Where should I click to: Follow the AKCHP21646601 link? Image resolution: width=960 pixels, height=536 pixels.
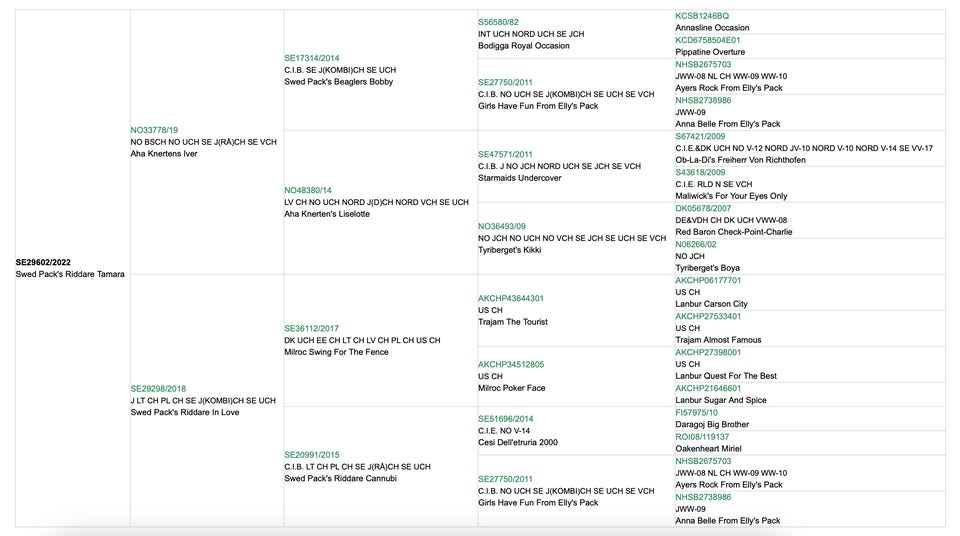(x=708, y=388)
